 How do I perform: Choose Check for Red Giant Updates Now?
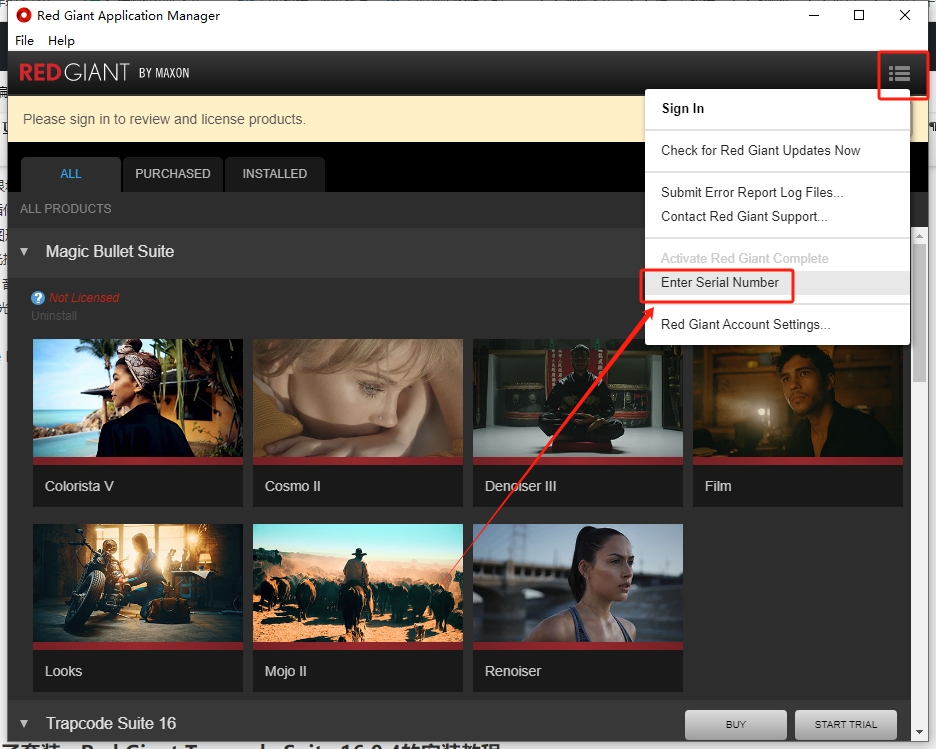point(760,150)
